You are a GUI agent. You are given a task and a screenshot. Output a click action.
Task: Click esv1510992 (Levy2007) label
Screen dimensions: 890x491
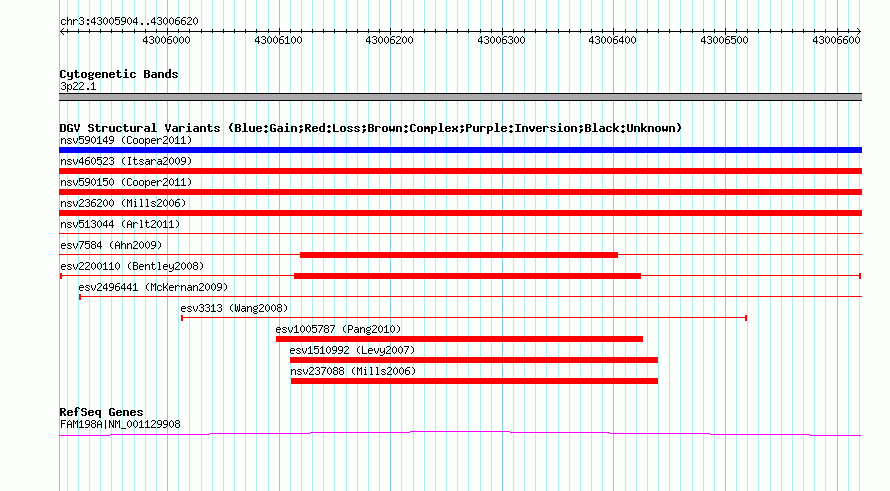(352, 350)
